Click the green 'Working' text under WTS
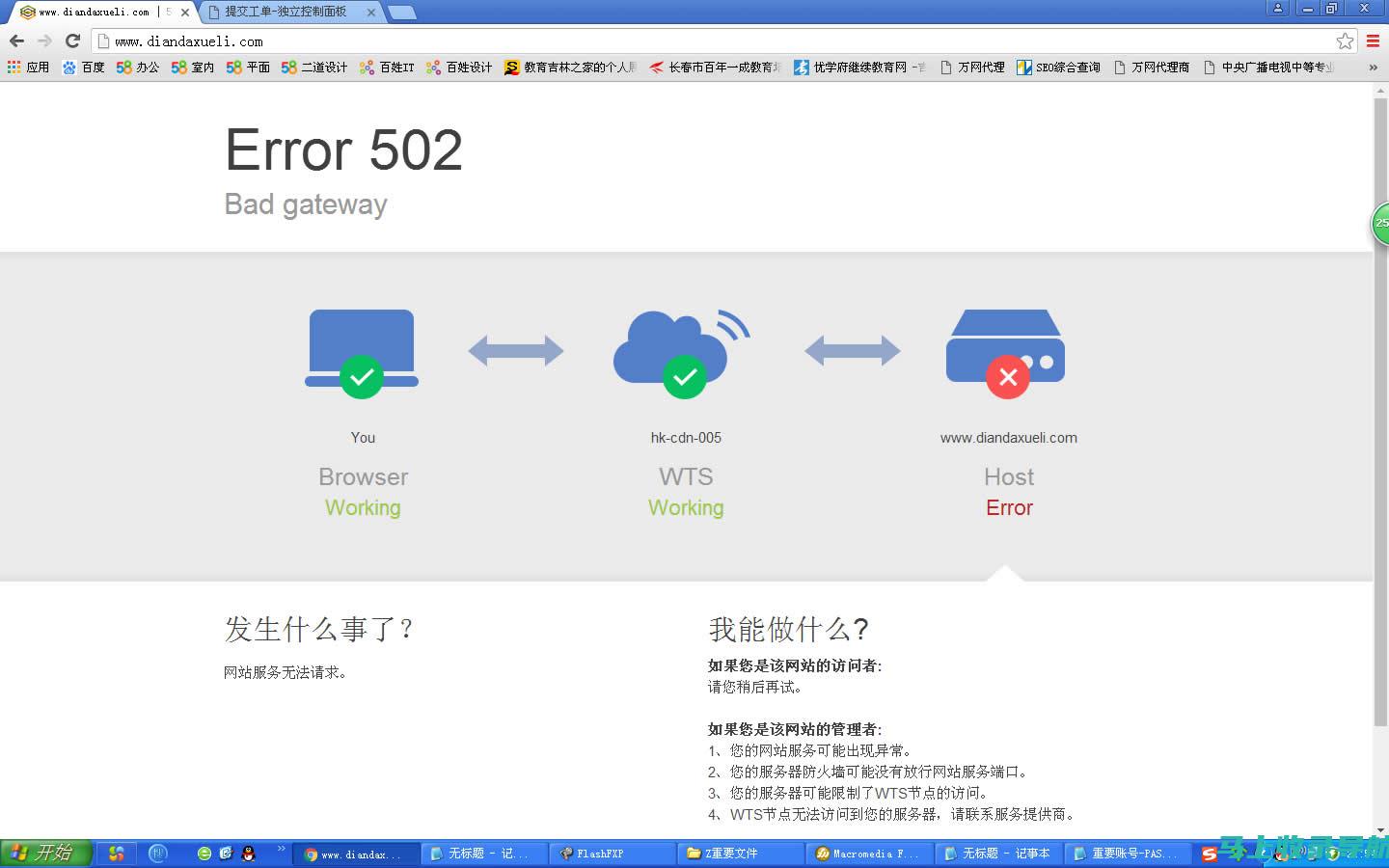Image resolution: width=1389 pixels, height=868 pixels. (x=686, y=508)
